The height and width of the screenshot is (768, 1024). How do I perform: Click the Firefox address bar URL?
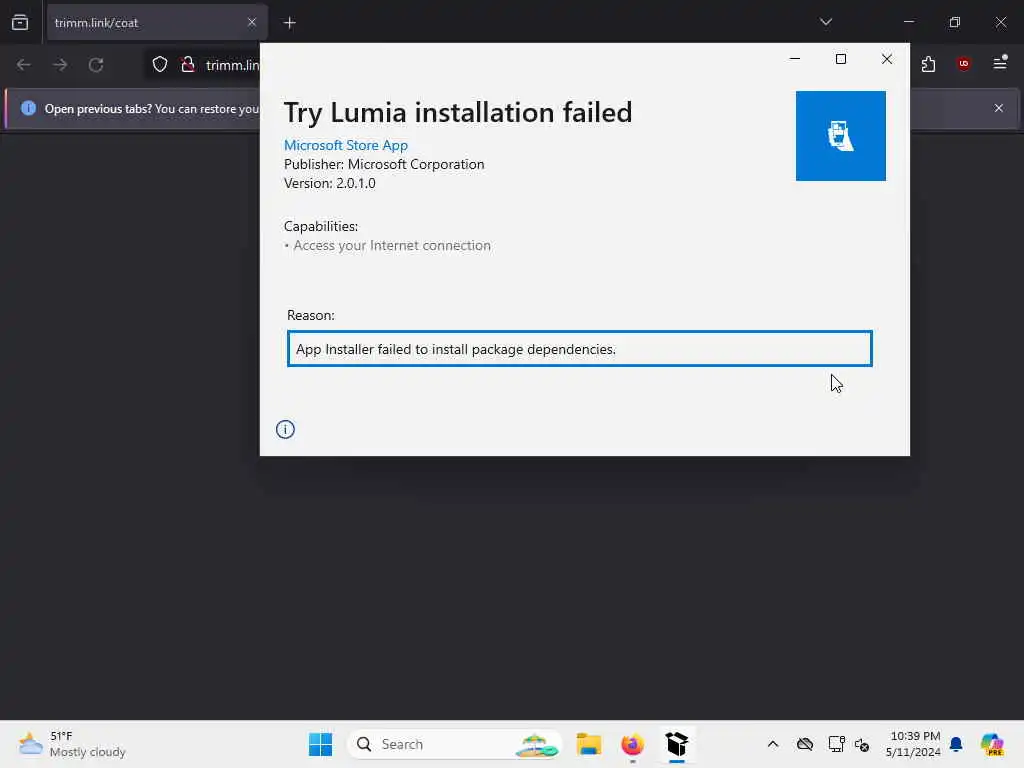point(232,65)
